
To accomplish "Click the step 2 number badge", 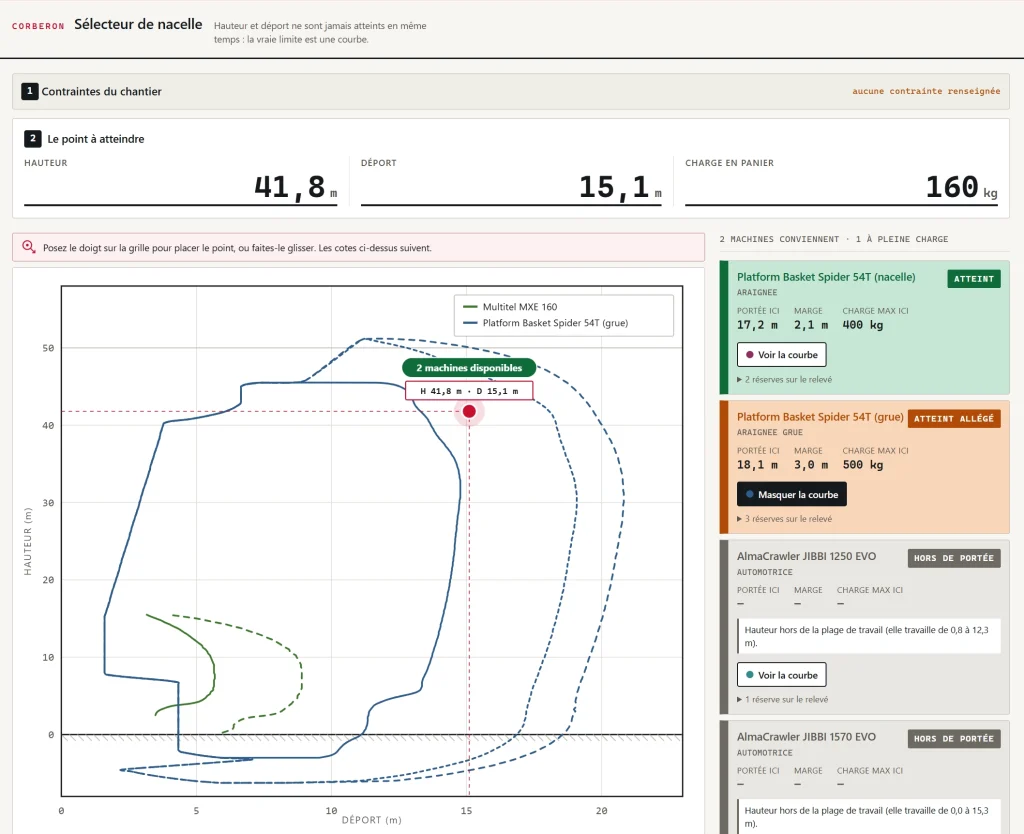I will (x=33, y=138).
